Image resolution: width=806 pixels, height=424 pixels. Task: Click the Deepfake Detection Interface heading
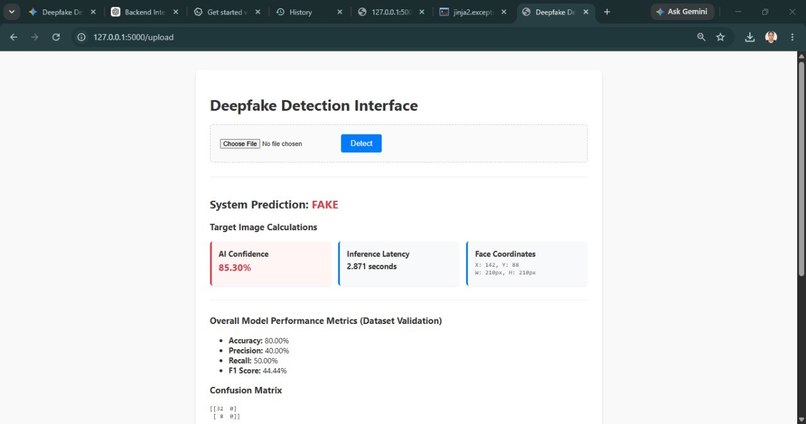[x=314, y=105]
